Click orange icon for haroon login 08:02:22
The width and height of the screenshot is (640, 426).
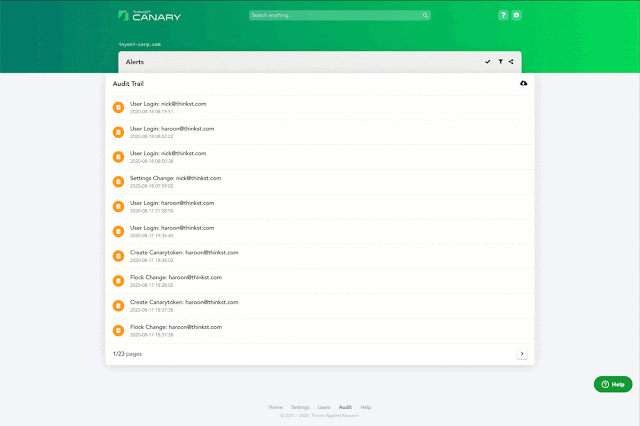118,132
